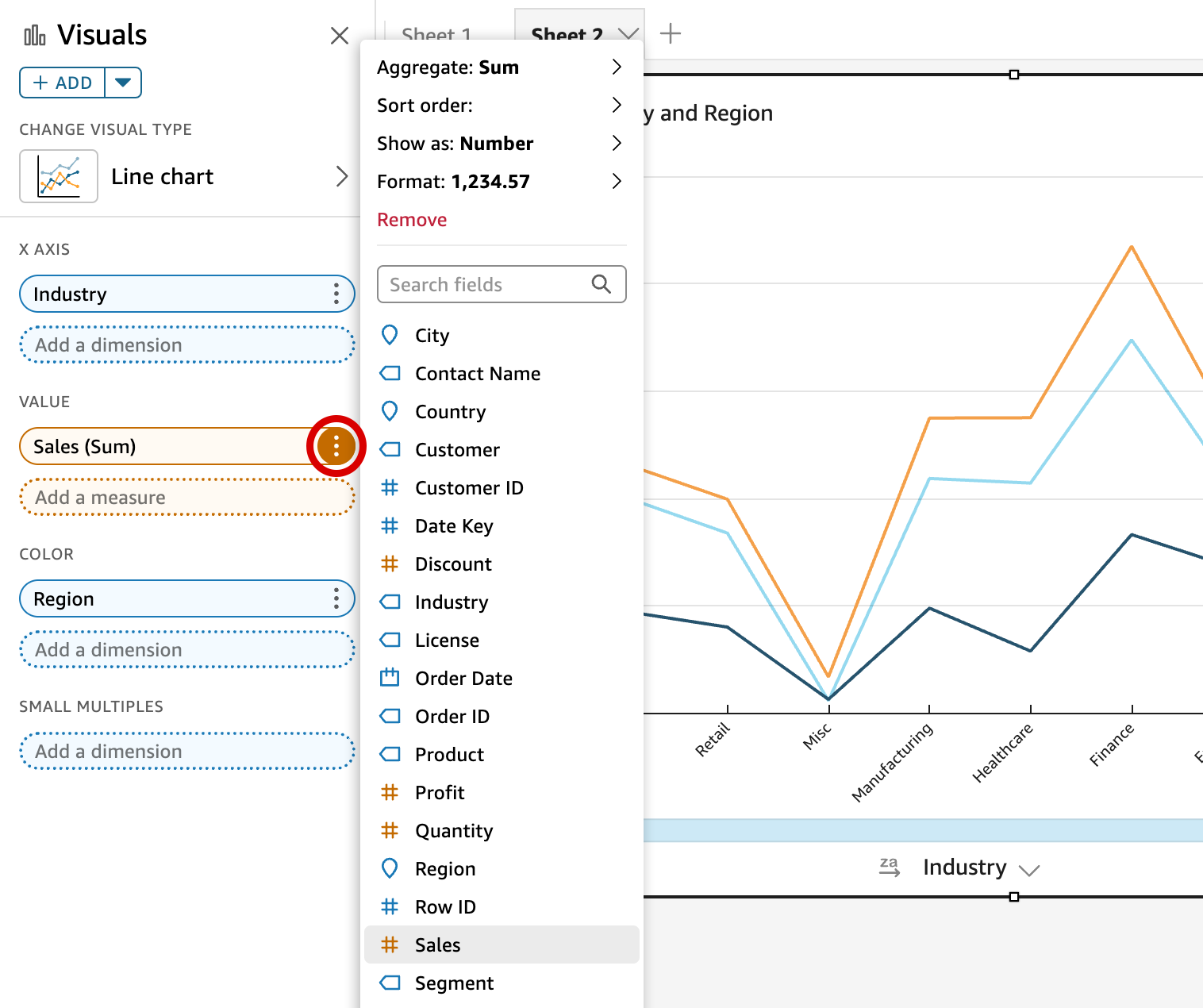Select the Segment field

click(502, 983)
